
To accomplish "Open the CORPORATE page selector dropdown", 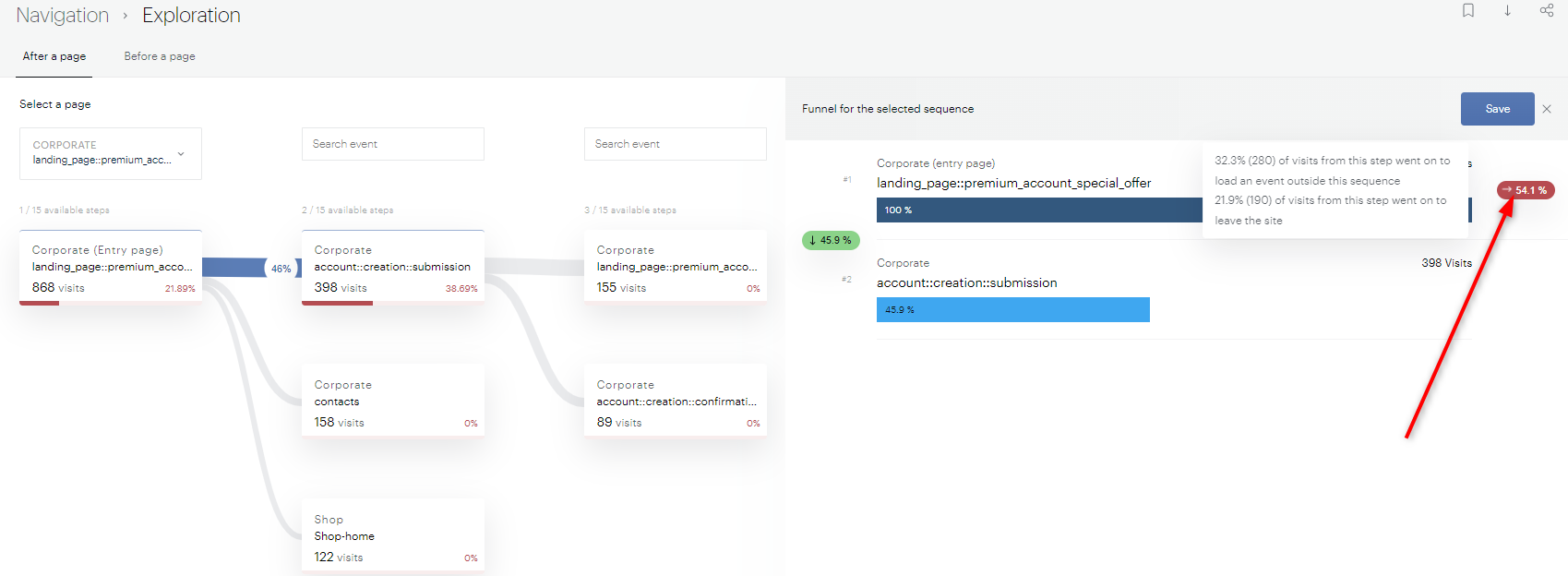I will coord(111,153).
